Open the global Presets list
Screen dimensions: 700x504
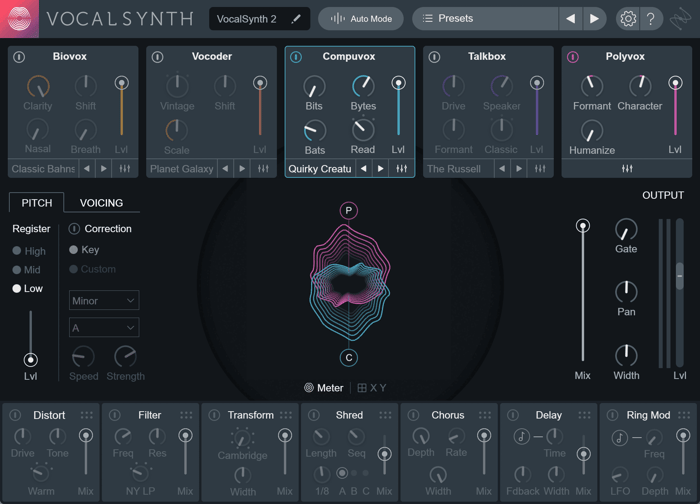click(485, 19)
